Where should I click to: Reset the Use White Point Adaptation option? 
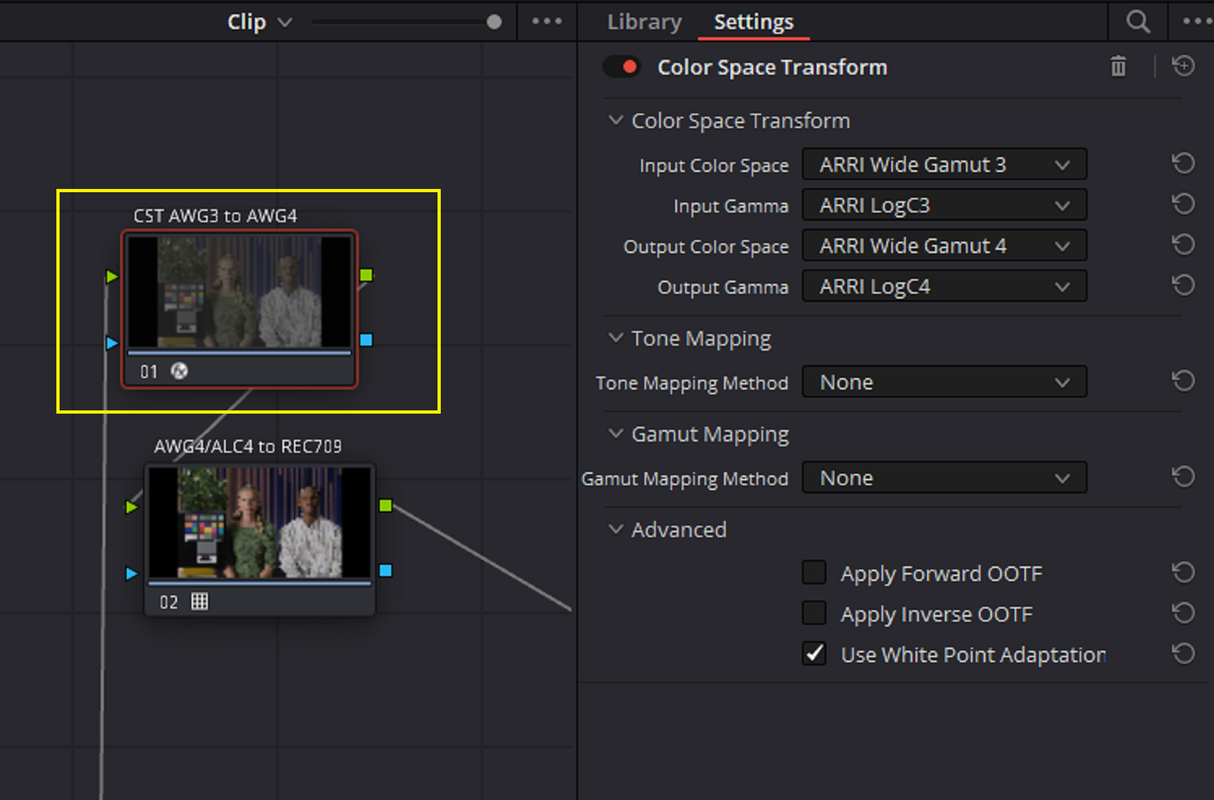tap(1183, 654)
